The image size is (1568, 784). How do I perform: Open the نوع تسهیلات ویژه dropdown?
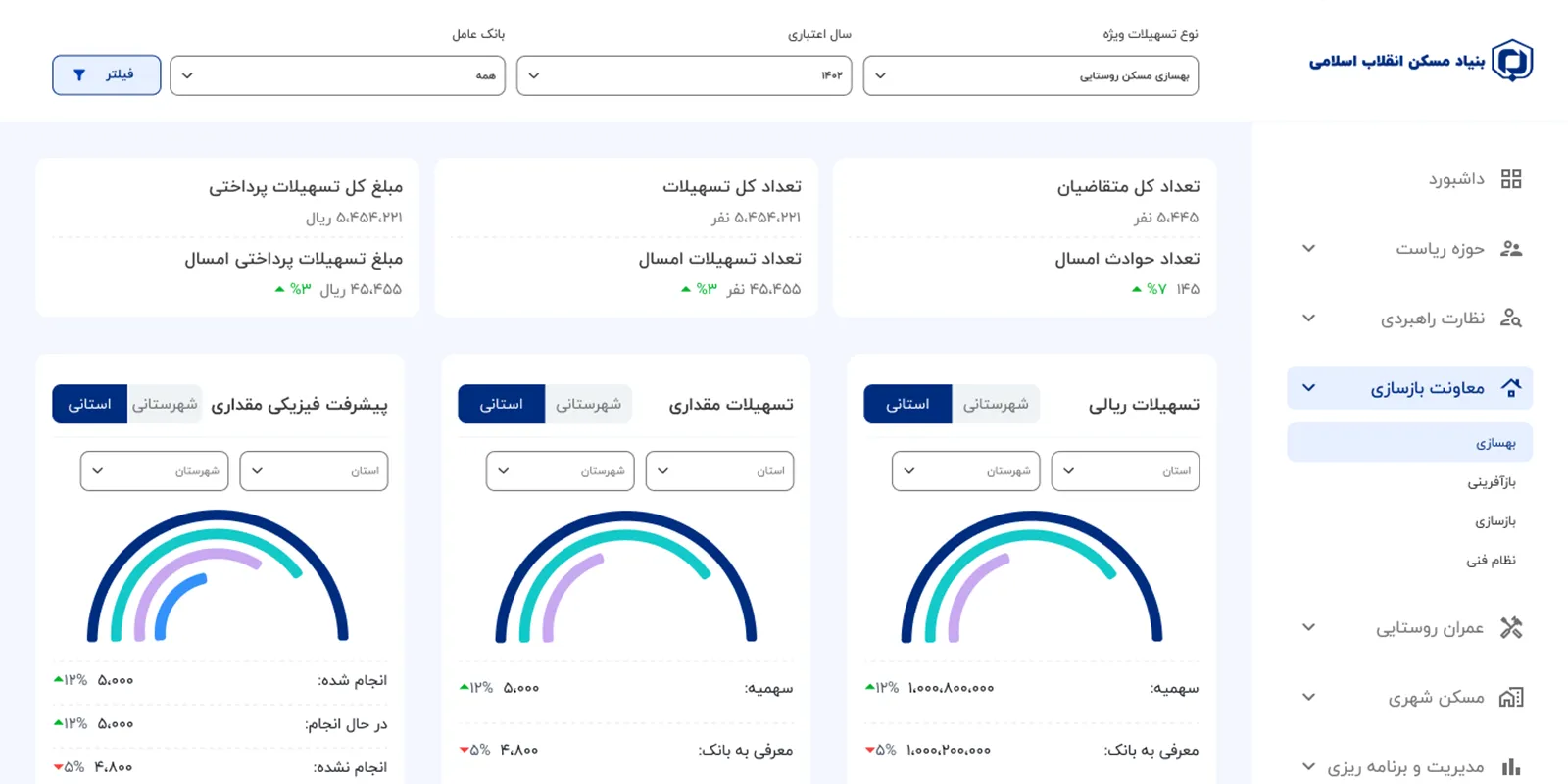click(1031, 75)
